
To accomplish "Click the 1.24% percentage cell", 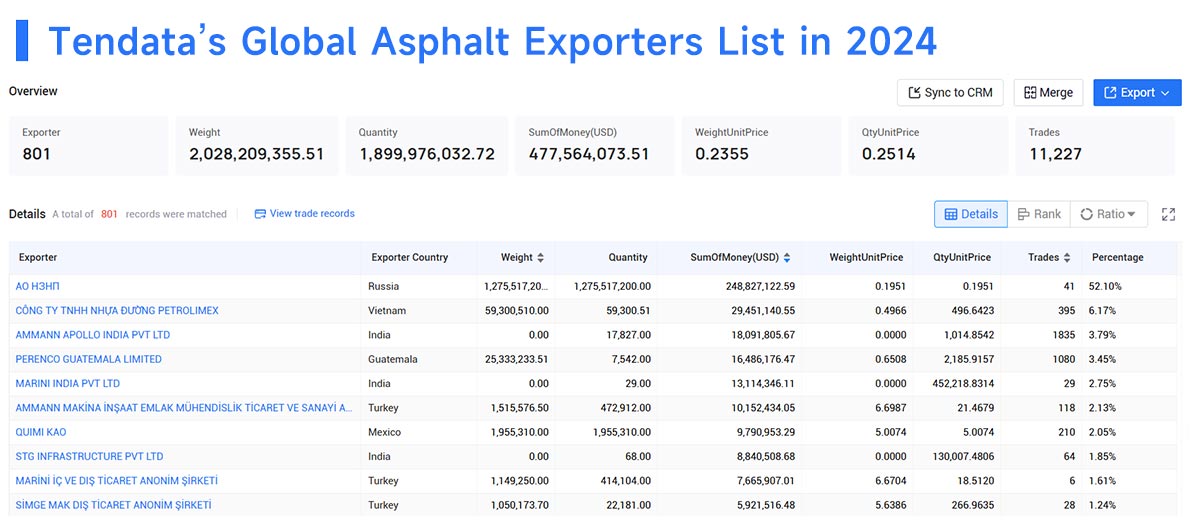I will pyautogui.click(x=1103, y=505).
